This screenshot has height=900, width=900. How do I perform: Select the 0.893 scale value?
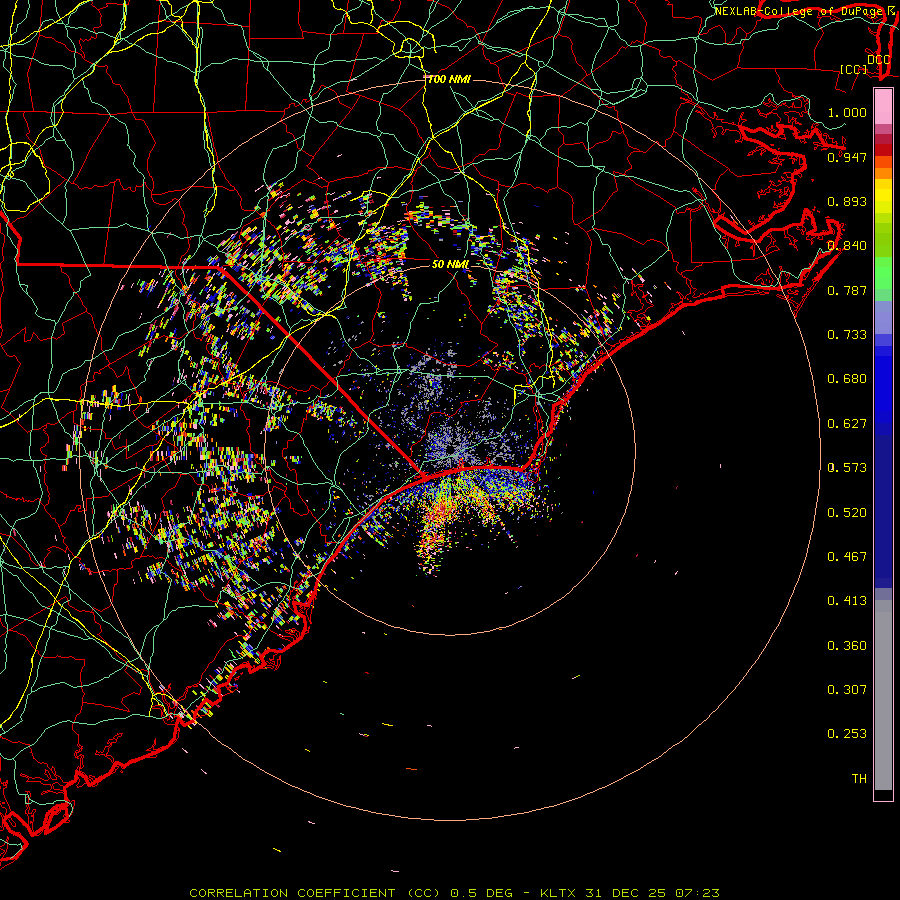(x=847, y=201)
